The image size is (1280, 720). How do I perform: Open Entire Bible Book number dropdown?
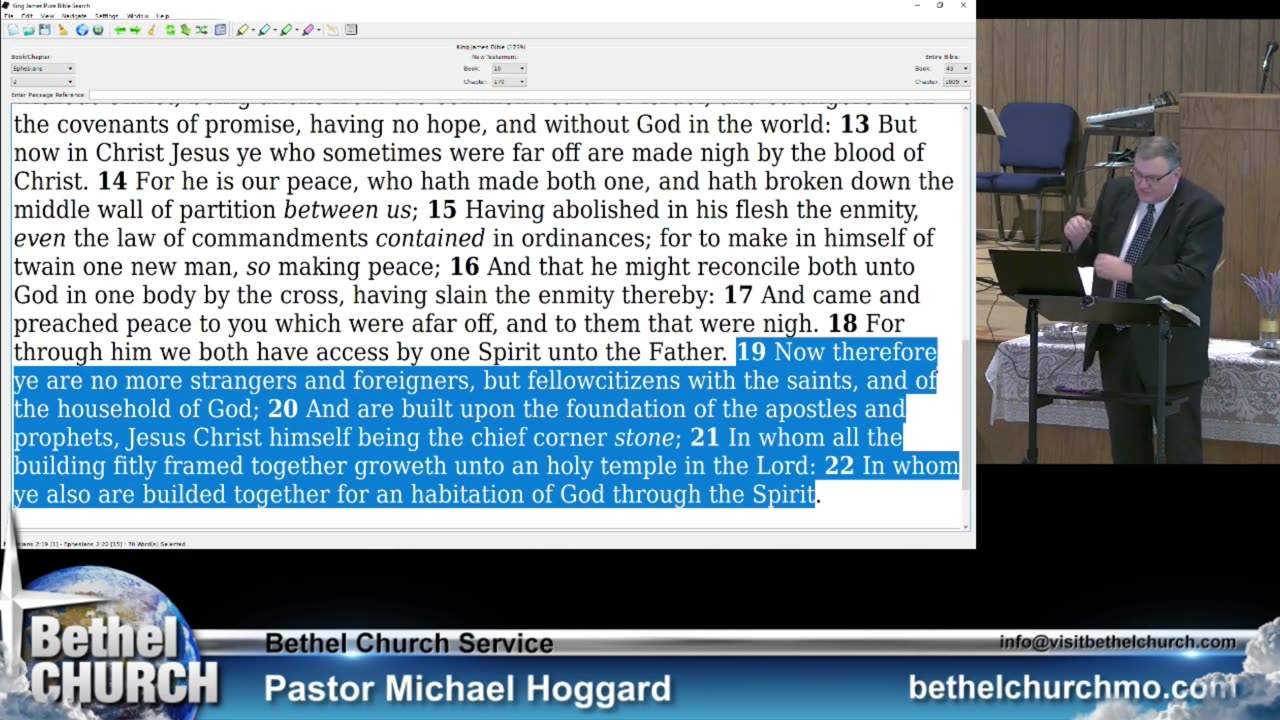pos(956,68)
